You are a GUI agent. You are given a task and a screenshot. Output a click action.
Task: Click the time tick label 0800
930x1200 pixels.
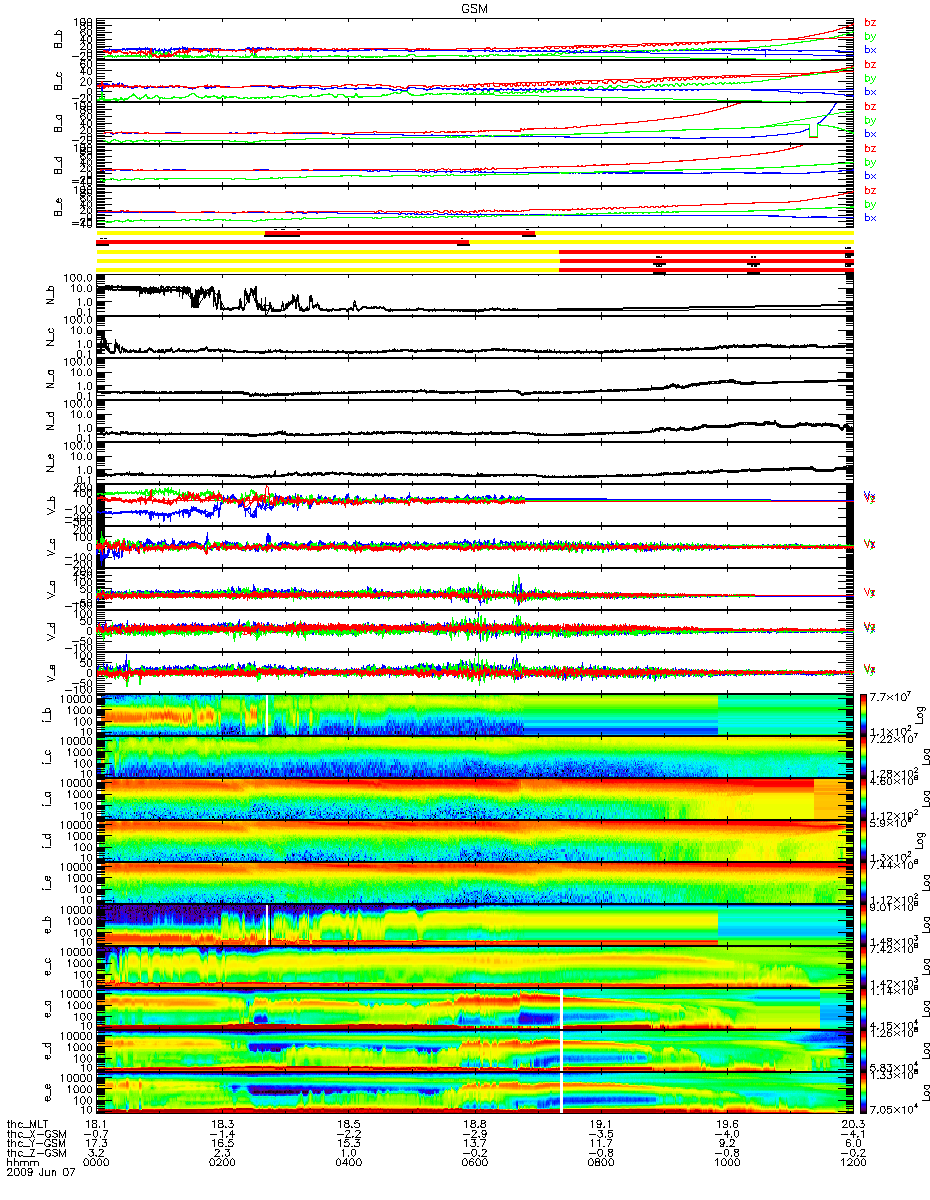pyautogui.click(x=600, y=1164)
